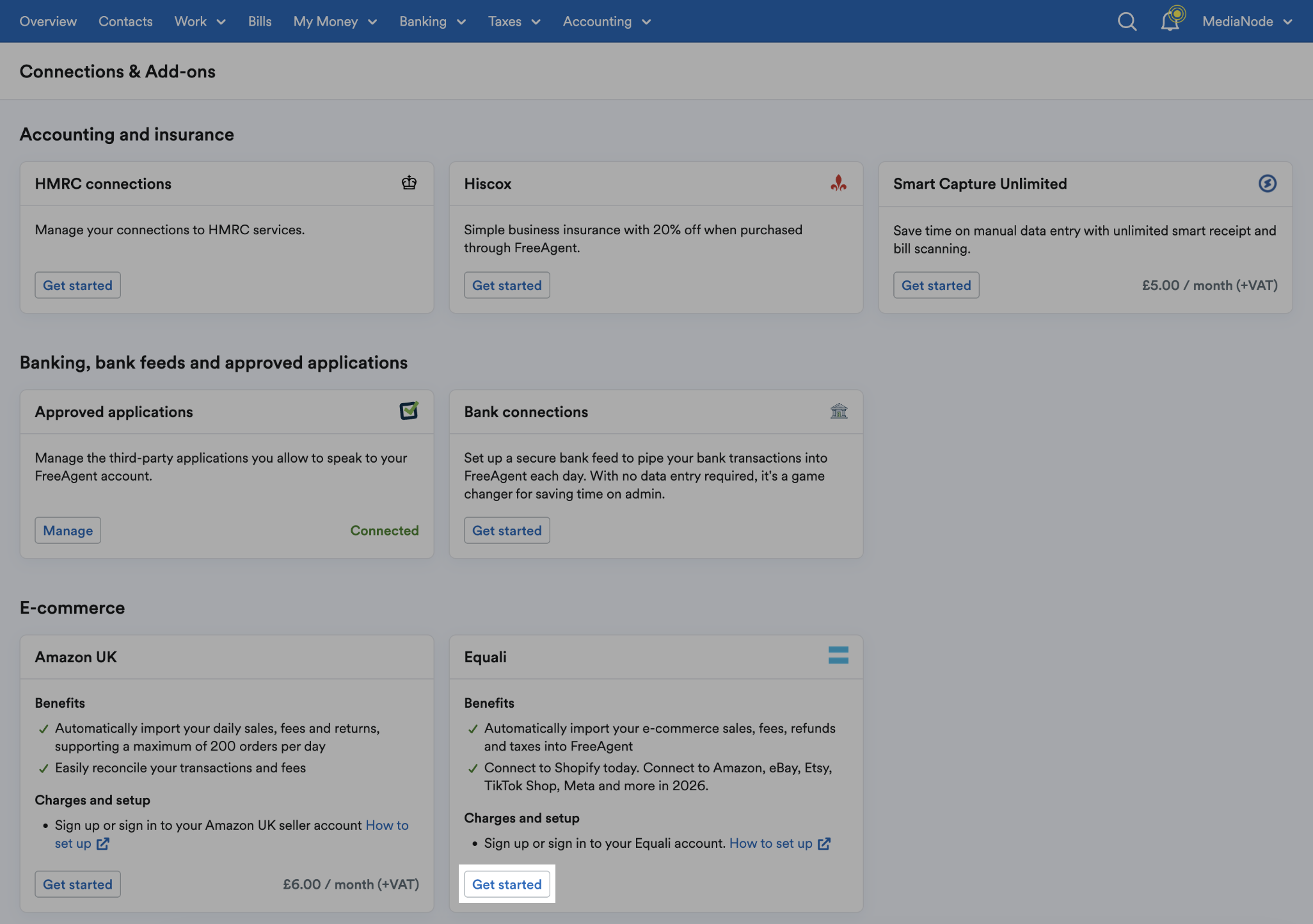
Task: Open Equali How to set up link
Action: (779, 843)
